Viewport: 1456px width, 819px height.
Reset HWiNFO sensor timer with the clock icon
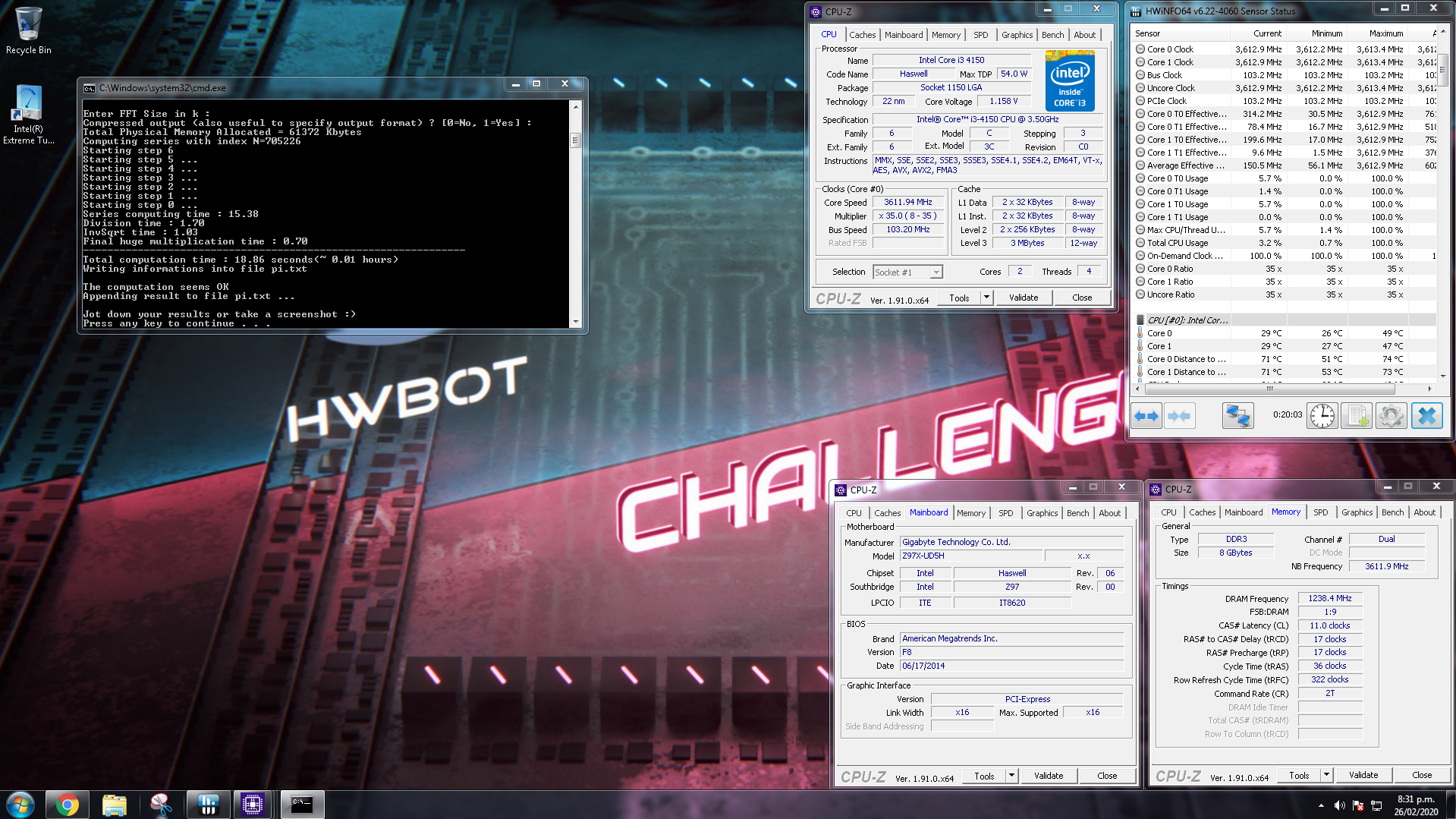(x=1322, y=416)
